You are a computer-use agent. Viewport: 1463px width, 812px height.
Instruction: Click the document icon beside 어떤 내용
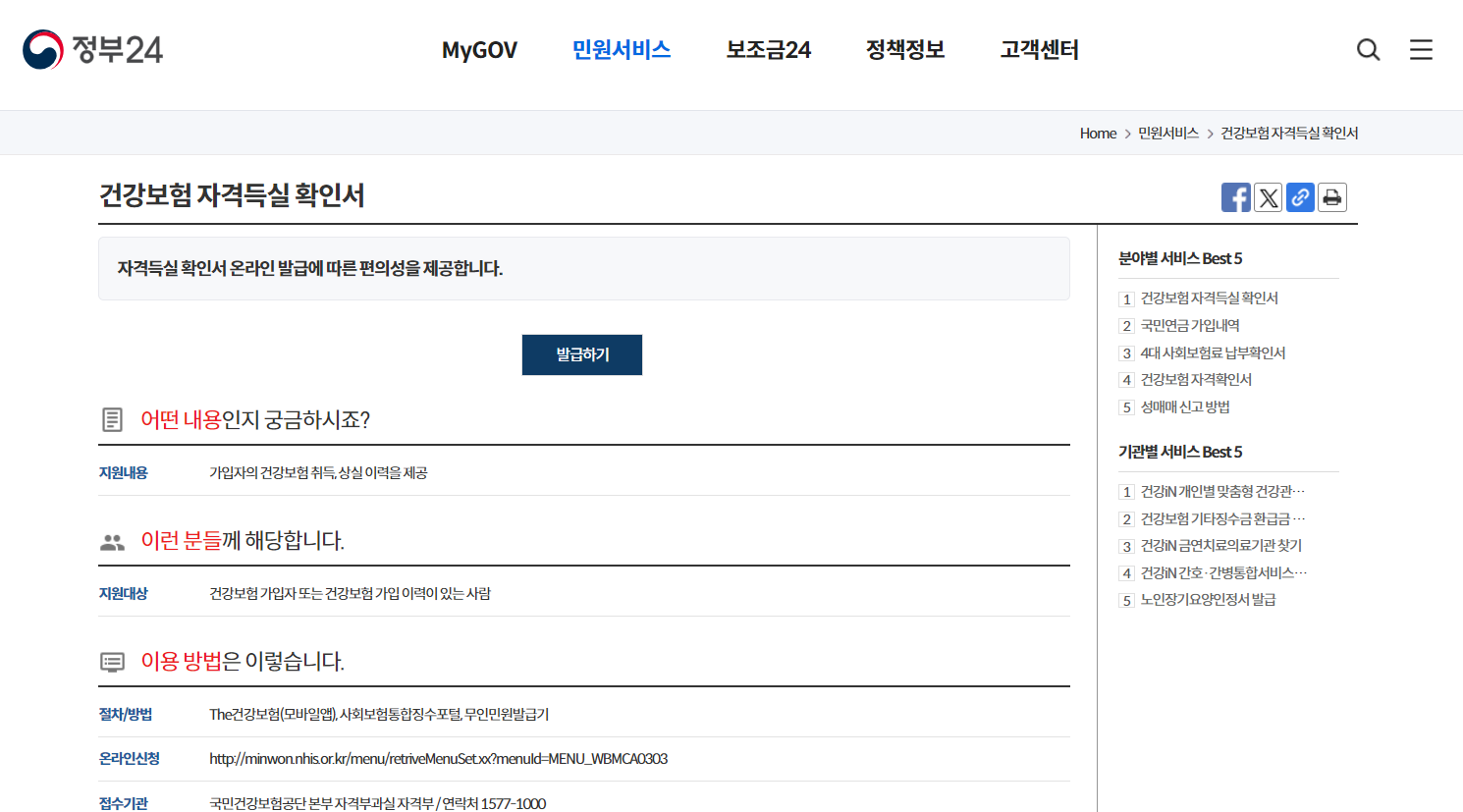111,418
